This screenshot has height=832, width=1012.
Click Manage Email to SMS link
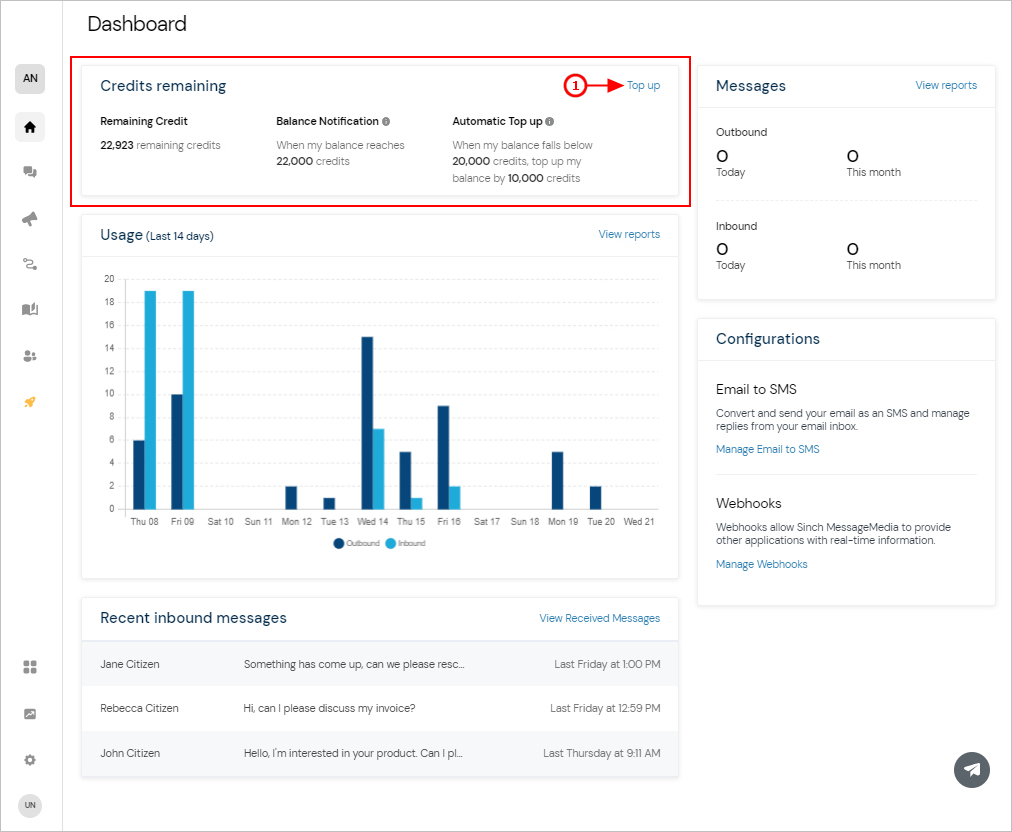[x=767, y=449]
